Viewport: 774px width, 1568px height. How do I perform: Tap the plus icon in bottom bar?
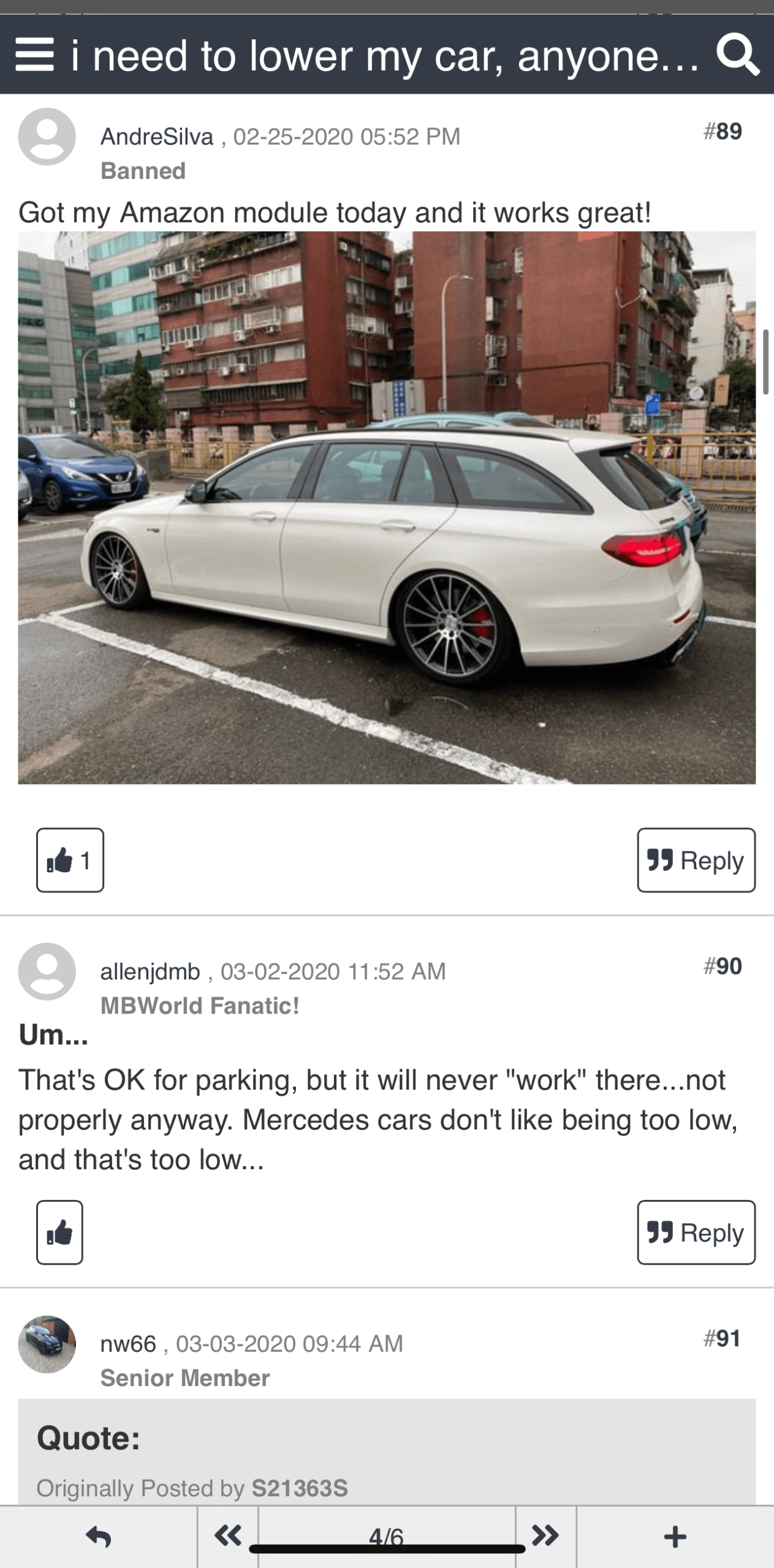point(675,1537)
